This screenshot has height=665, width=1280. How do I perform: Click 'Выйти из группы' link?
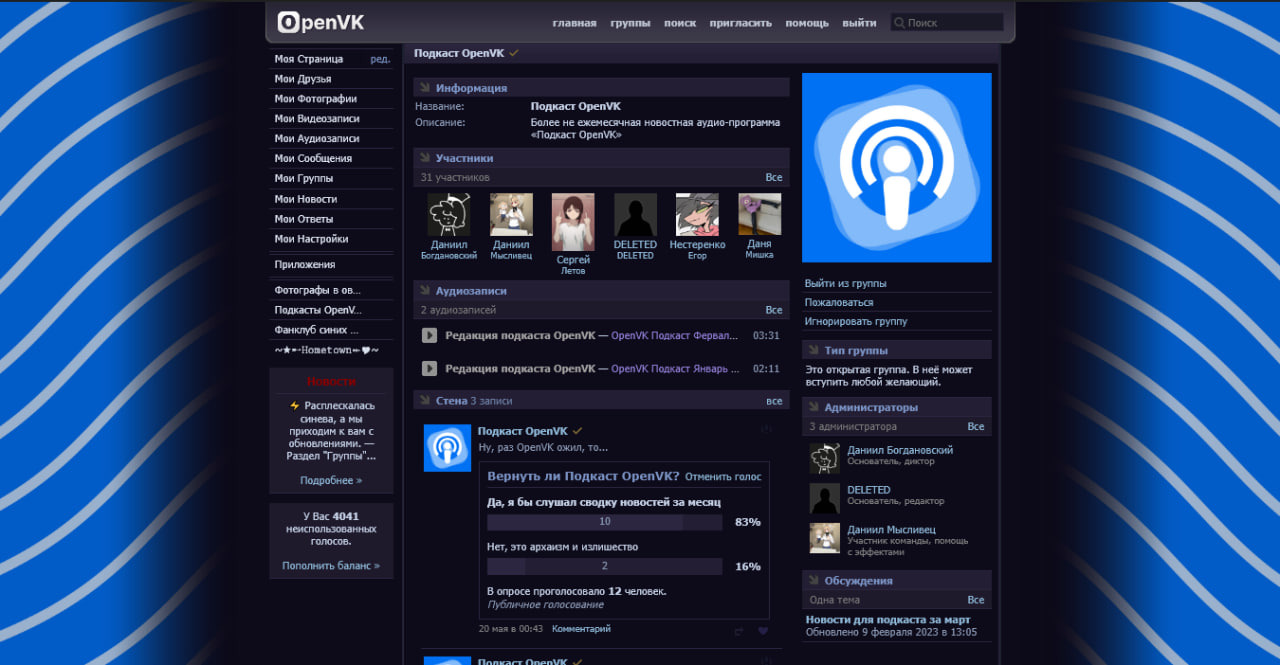(x=845, y=283)
